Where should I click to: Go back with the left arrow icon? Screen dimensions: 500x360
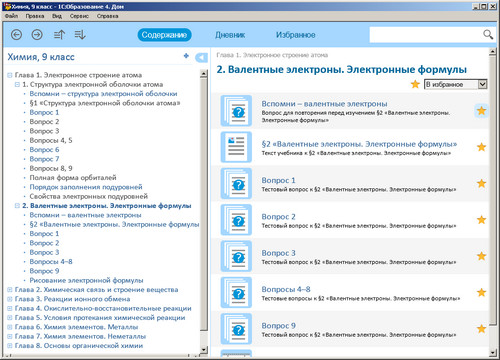16,35
